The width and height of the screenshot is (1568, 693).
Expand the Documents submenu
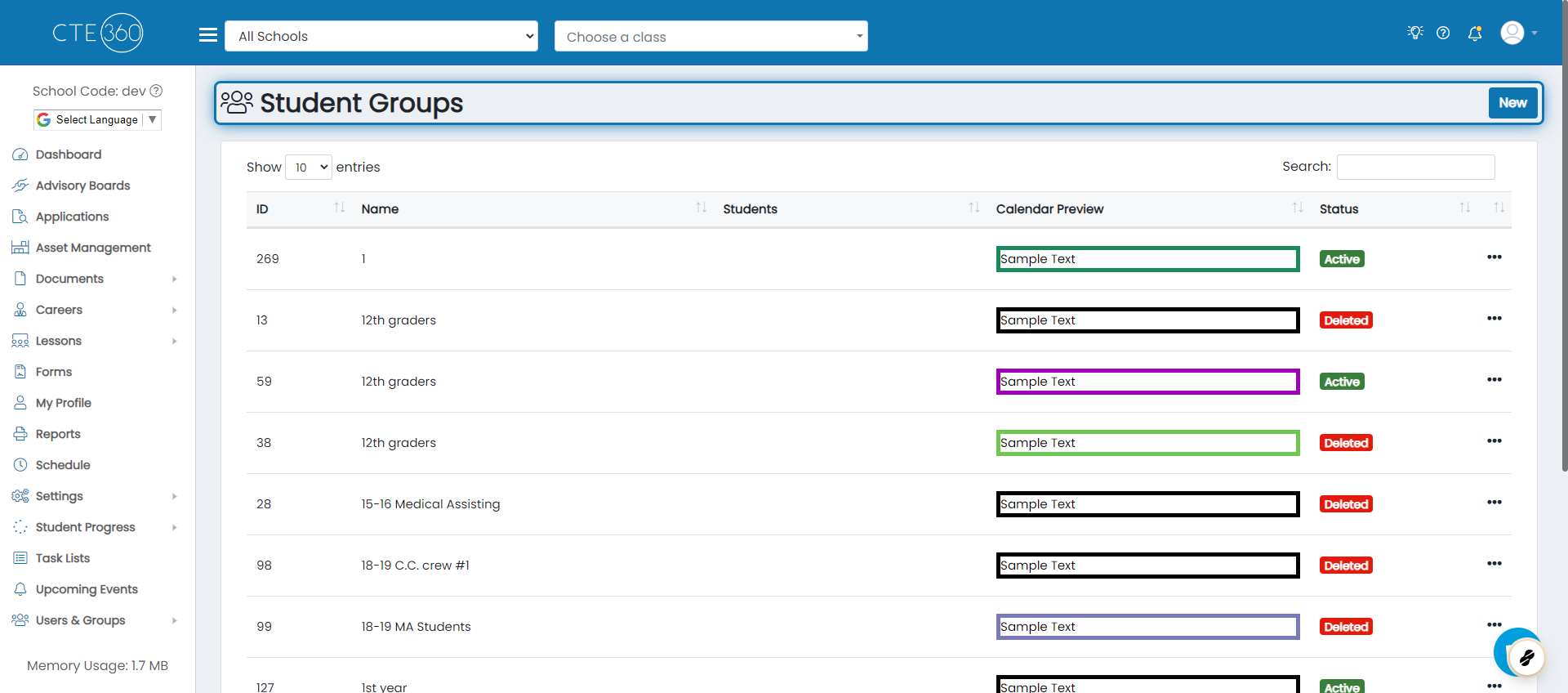point(175,279)
